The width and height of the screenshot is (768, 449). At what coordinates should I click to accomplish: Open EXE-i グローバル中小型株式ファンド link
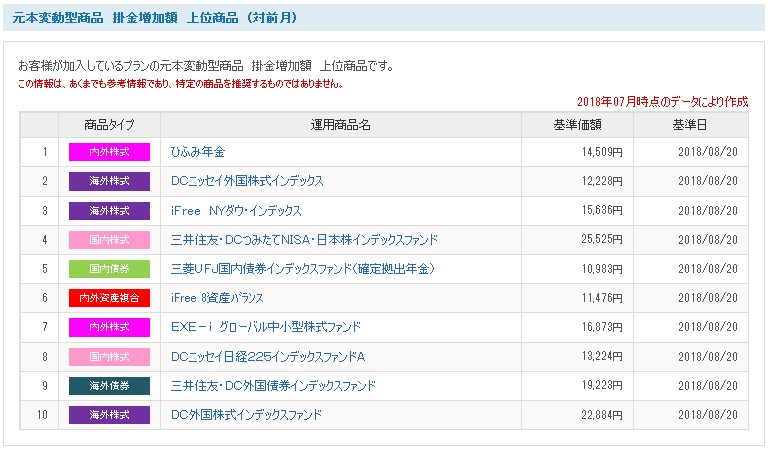pos(265,327)
